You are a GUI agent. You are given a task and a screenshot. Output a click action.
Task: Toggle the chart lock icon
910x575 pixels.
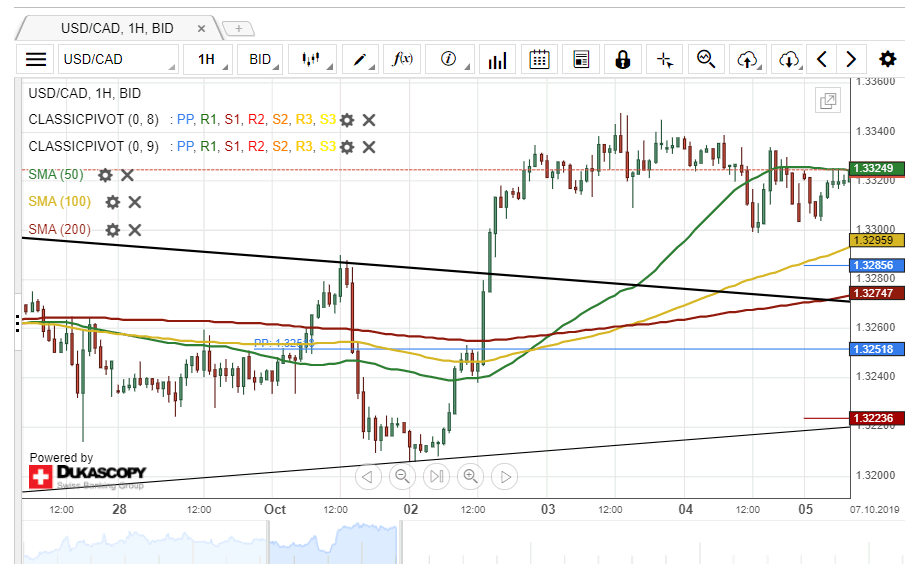tap(623, 59)
